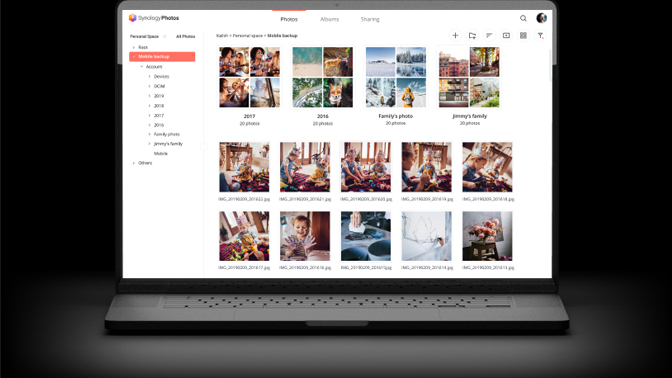Image resolution: width=672 pixels, height=378 pixels.
Task: Switch to the Photos tab
Action: click(x=289, y=19)
